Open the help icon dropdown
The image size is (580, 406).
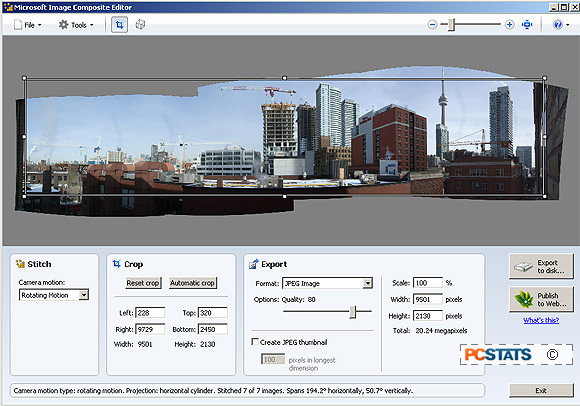coord(561,25)
